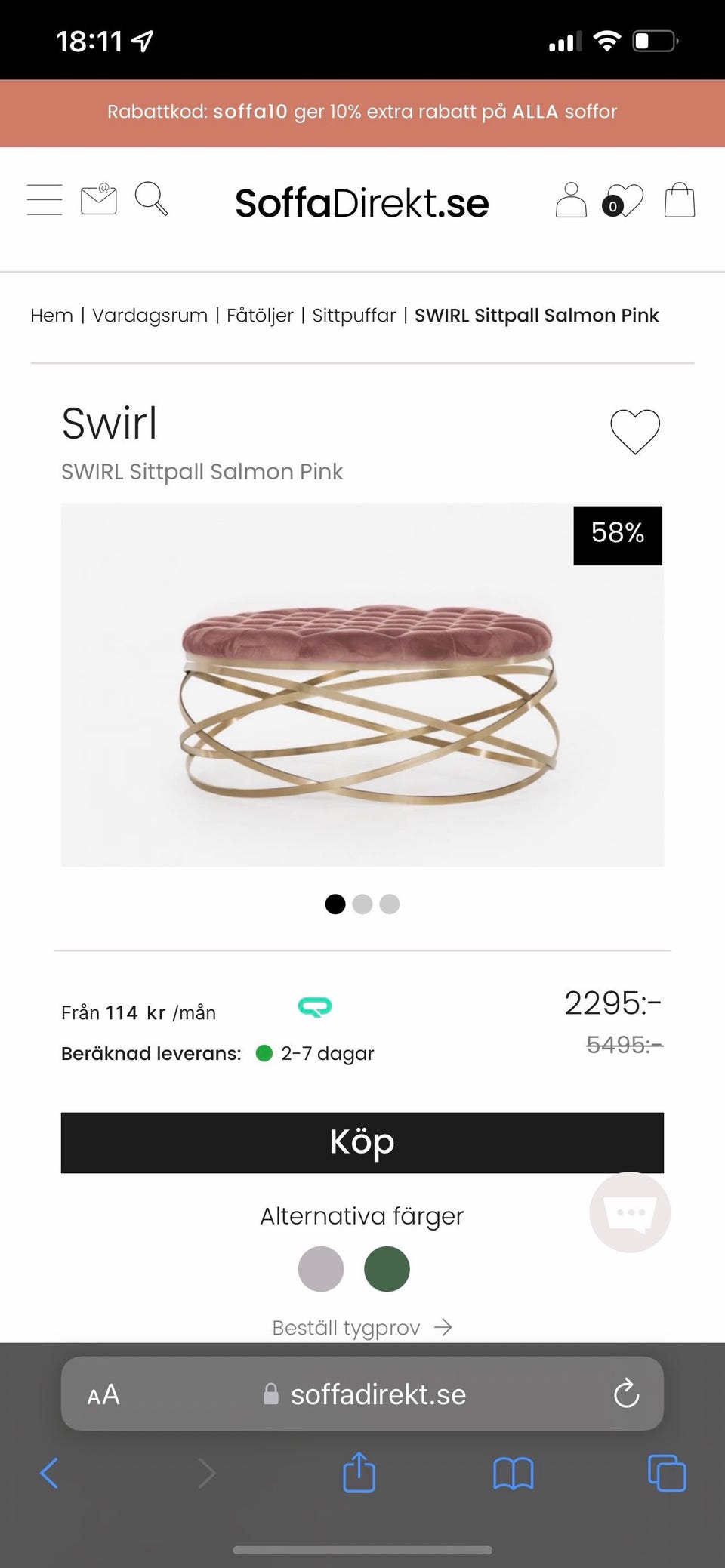Open the hamburger navigation menu

coord(45,200)
